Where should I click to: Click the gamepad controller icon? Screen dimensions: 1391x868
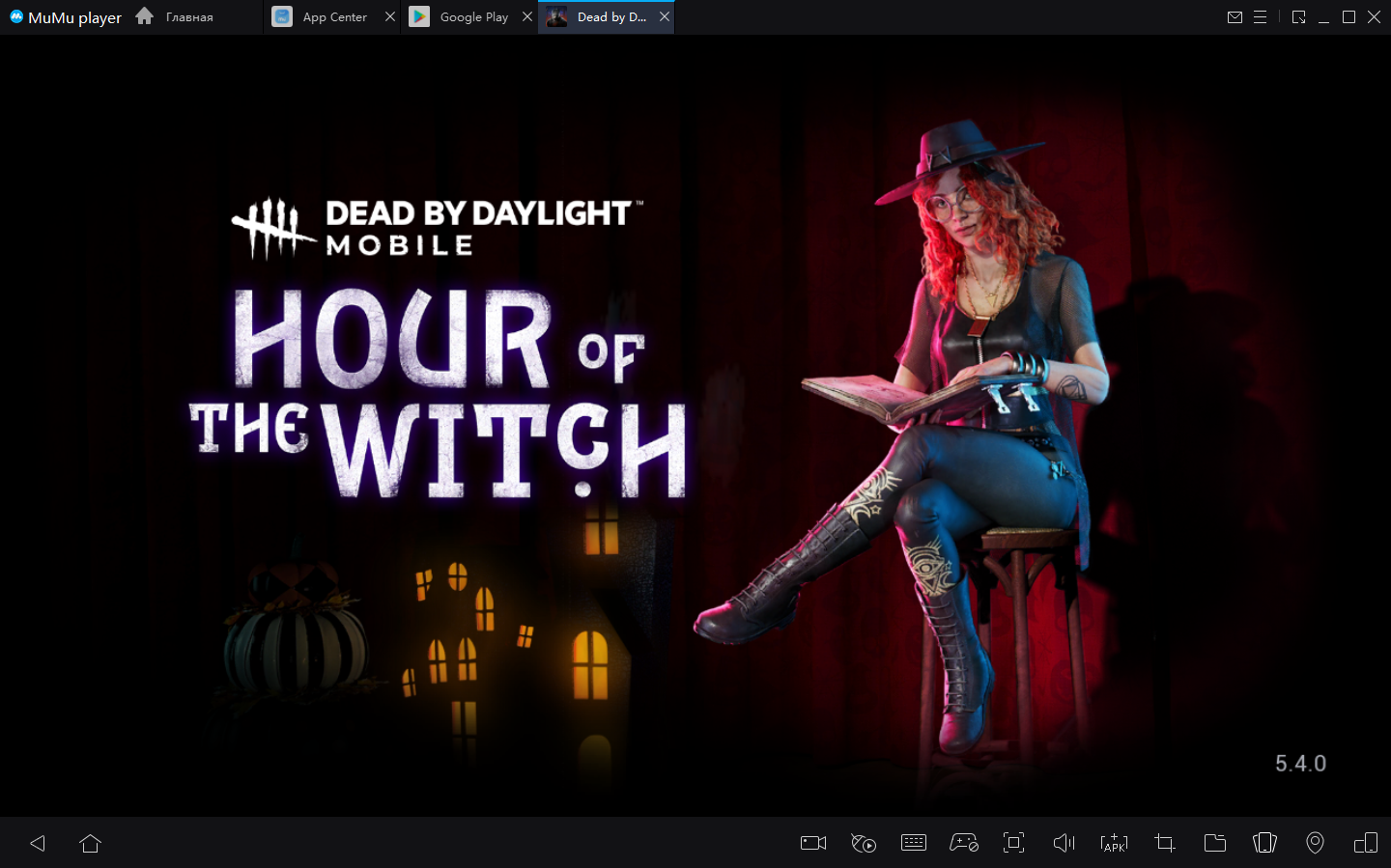click(x=964, y=843)
